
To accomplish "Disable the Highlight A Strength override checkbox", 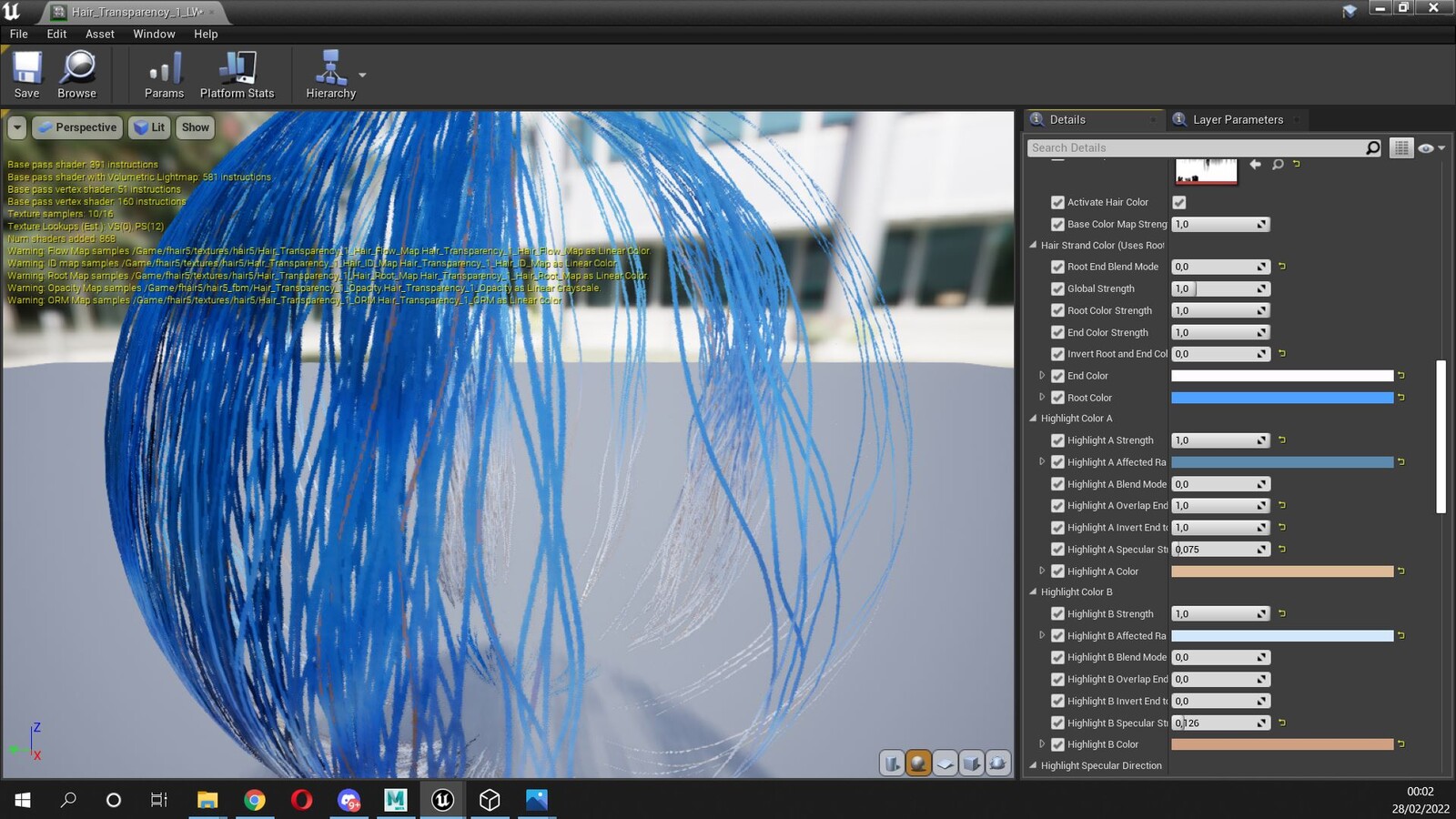I will (1057, 440).
